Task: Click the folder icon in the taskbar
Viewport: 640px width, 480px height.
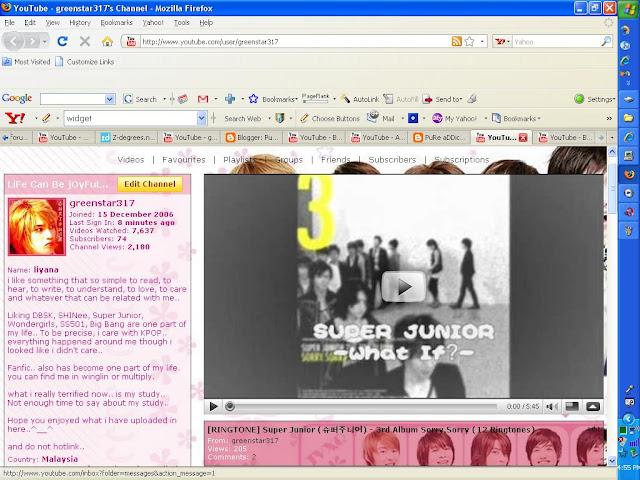Action: (x=629, y=118)
